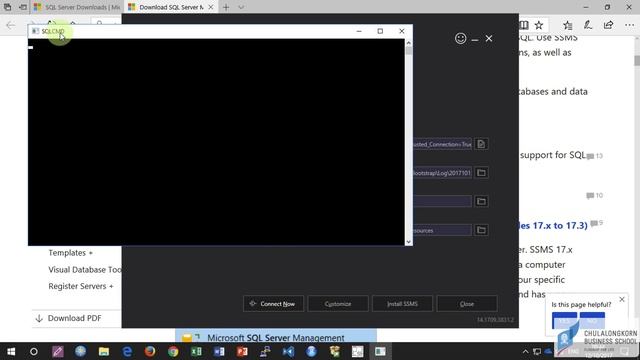Click the Edge share icon
This screenshot has height=360, width=640.
[608, 25]
